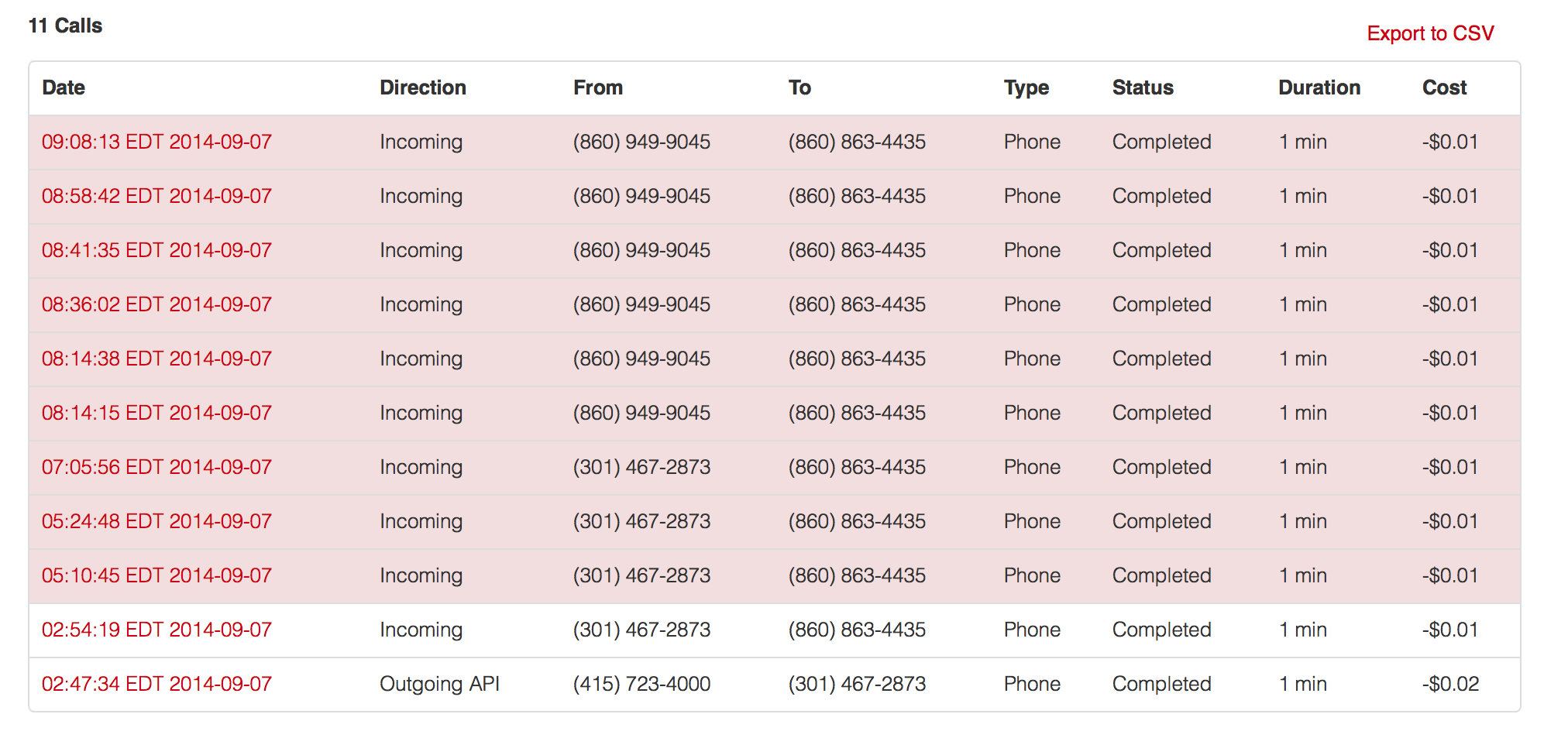Image resolution: width=1568 pixels, height=745 pixels.
Task: Click the (415) 723-4000 From number
Action: click(641, 684)
